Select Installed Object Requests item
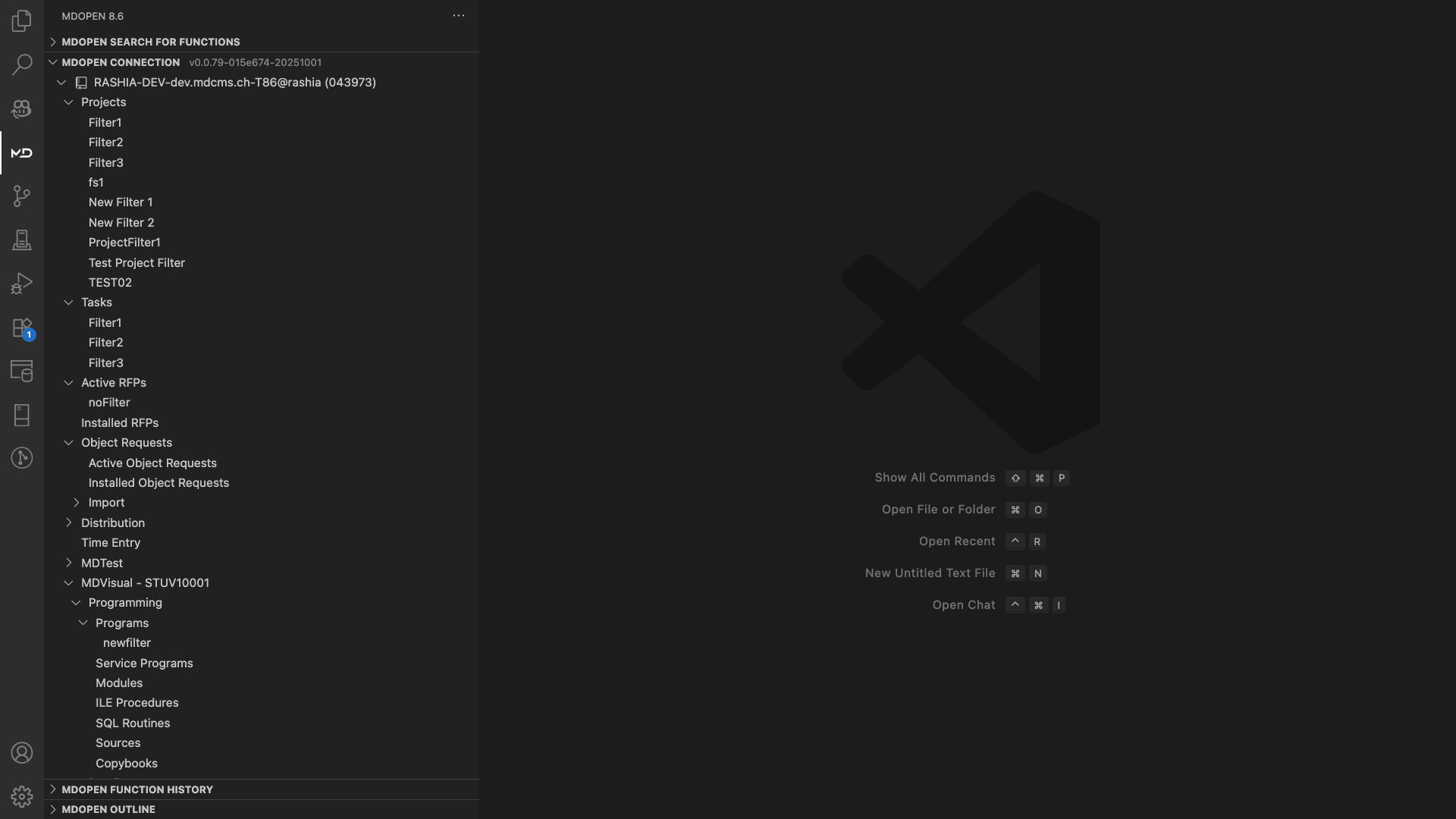The width and height of the screenshot is (1456, 819). [x=158, y=482]
